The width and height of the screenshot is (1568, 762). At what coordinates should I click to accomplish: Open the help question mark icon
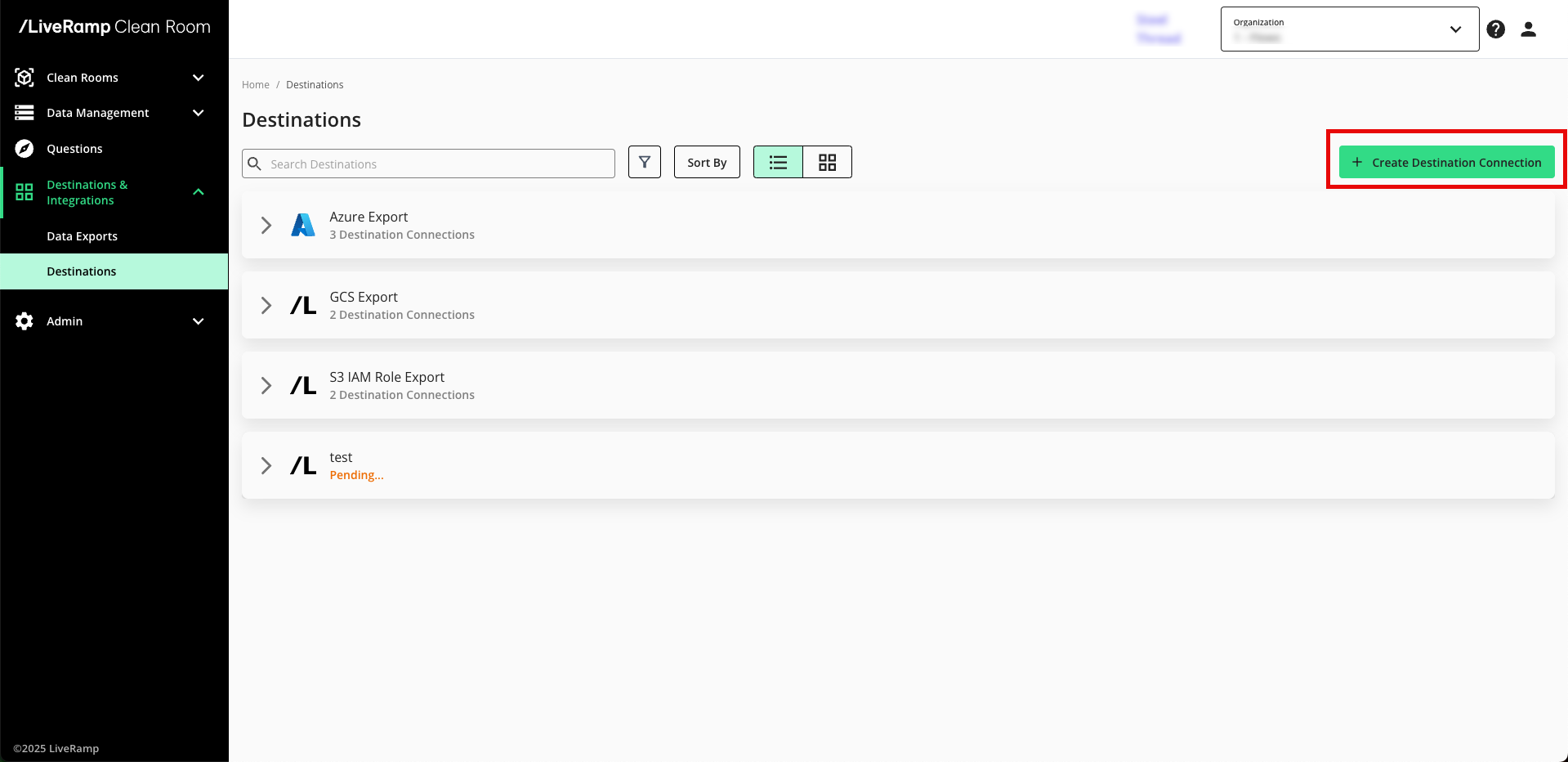click(x=1495, y=29)
